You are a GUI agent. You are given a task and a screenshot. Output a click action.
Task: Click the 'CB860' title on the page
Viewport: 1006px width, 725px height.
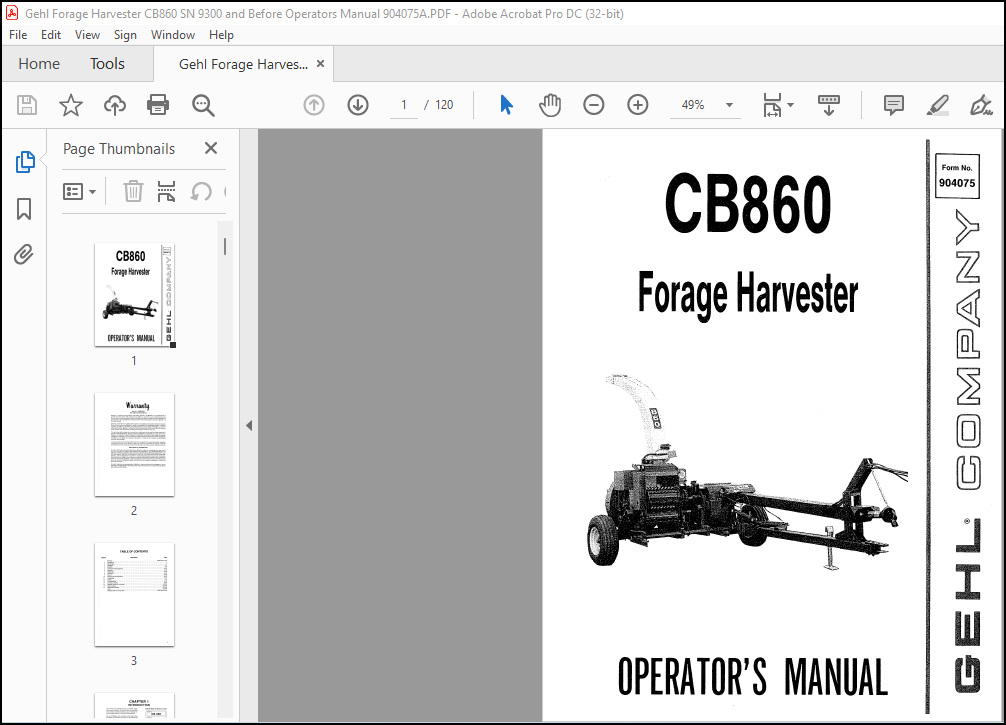coord(748,204)
